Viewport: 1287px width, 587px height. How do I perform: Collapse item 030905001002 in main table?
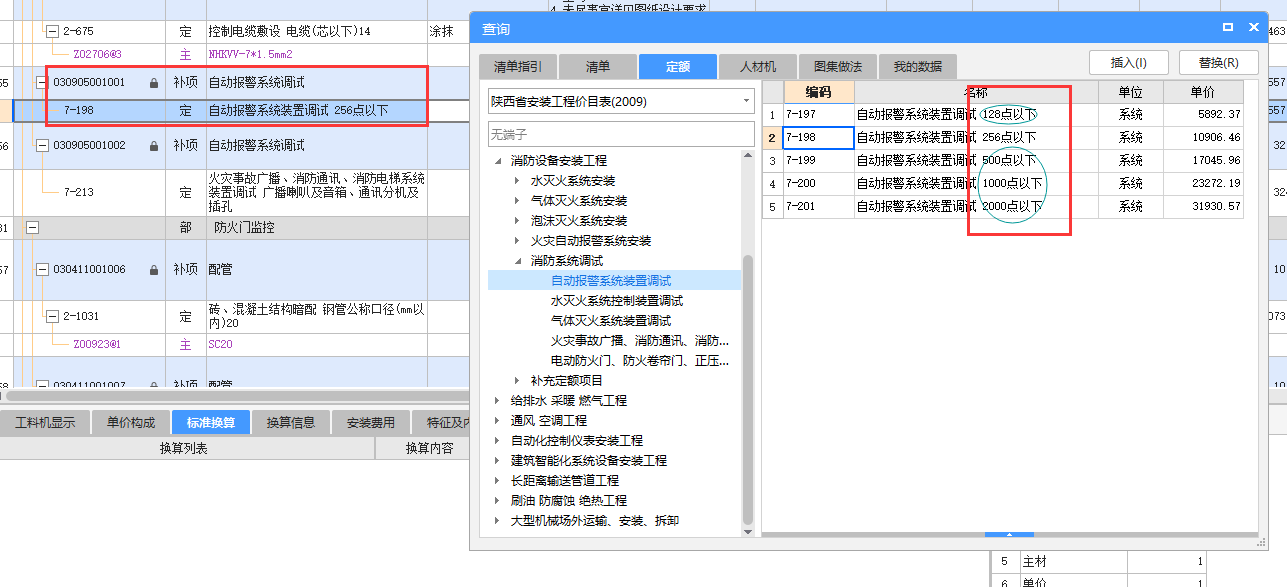(41, 146)
